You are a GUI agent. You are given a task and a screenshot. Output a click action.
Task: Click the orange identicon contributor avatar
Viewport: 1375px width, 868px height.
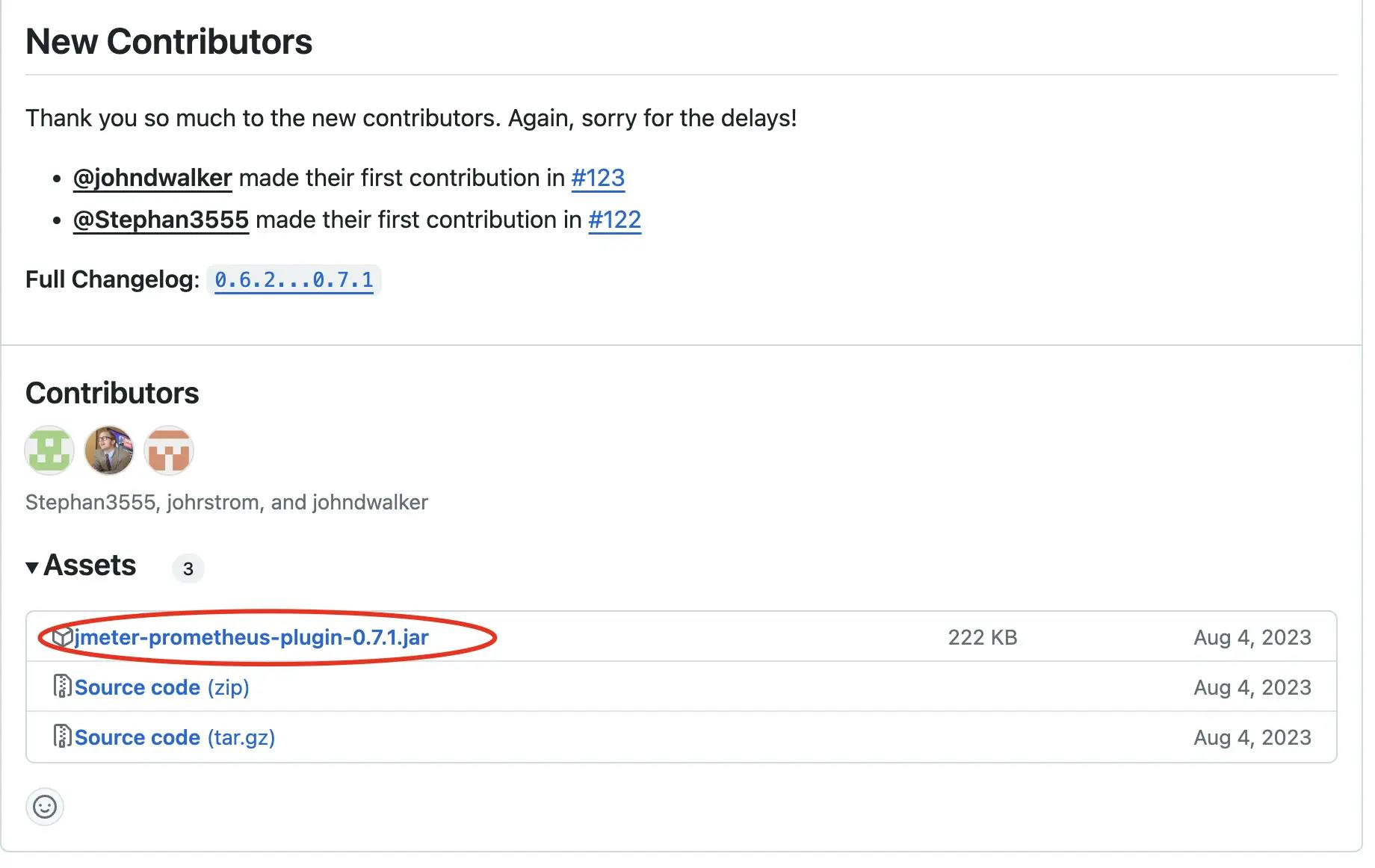tap(169, 450)
